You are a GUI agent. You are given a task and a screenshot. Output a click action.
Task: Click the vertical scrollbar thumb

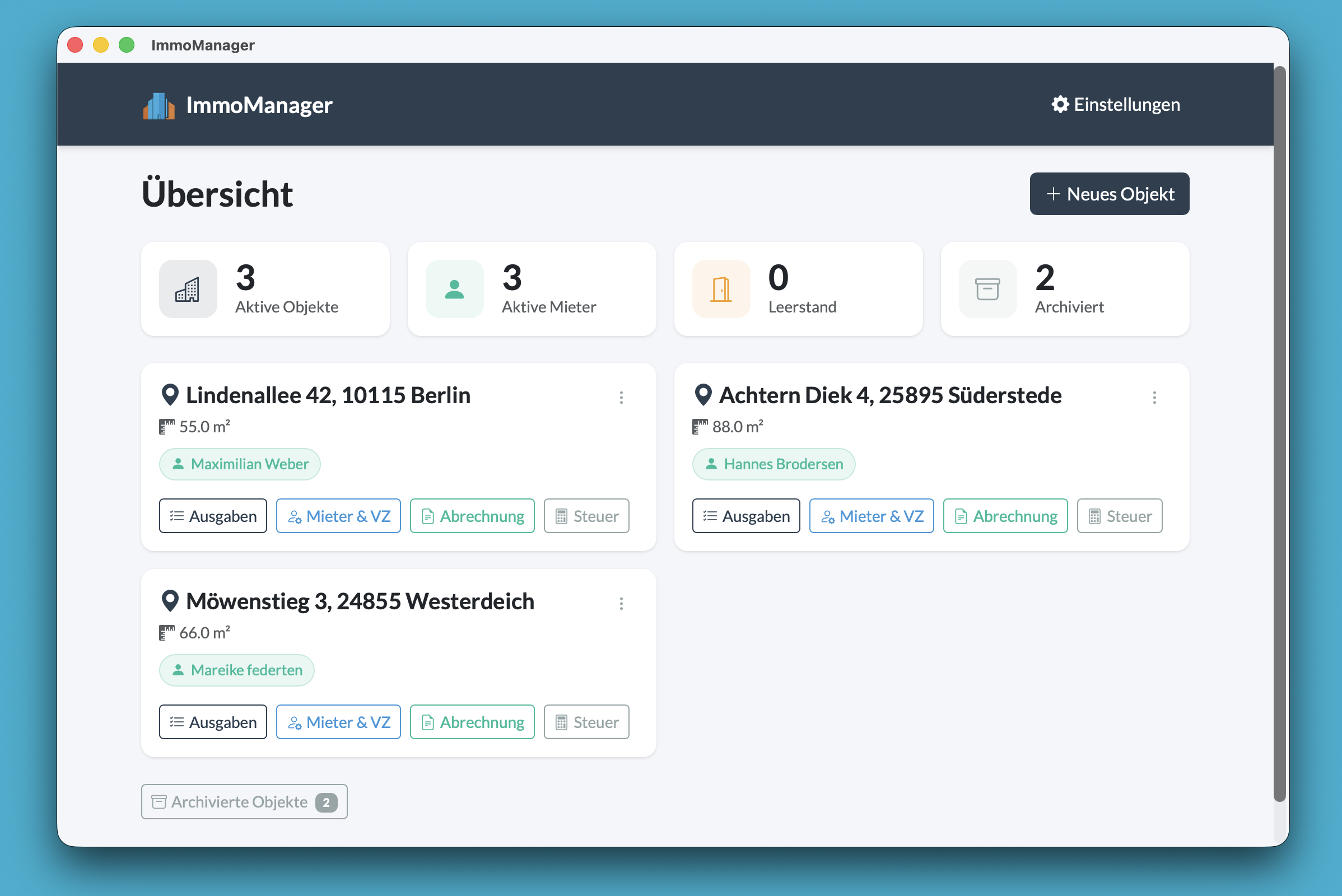(x=1280, y=435)
